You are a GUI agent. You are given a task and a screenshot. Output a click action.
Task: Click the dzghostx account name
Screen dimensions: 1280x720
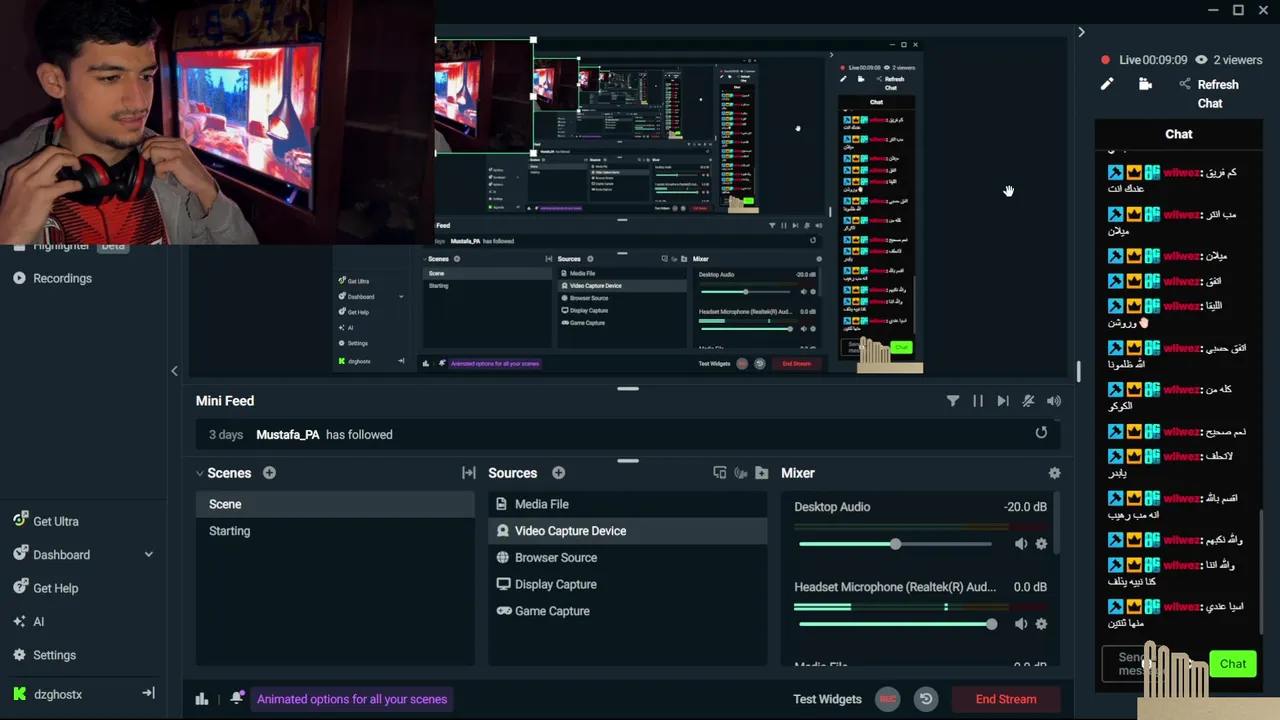58,694
